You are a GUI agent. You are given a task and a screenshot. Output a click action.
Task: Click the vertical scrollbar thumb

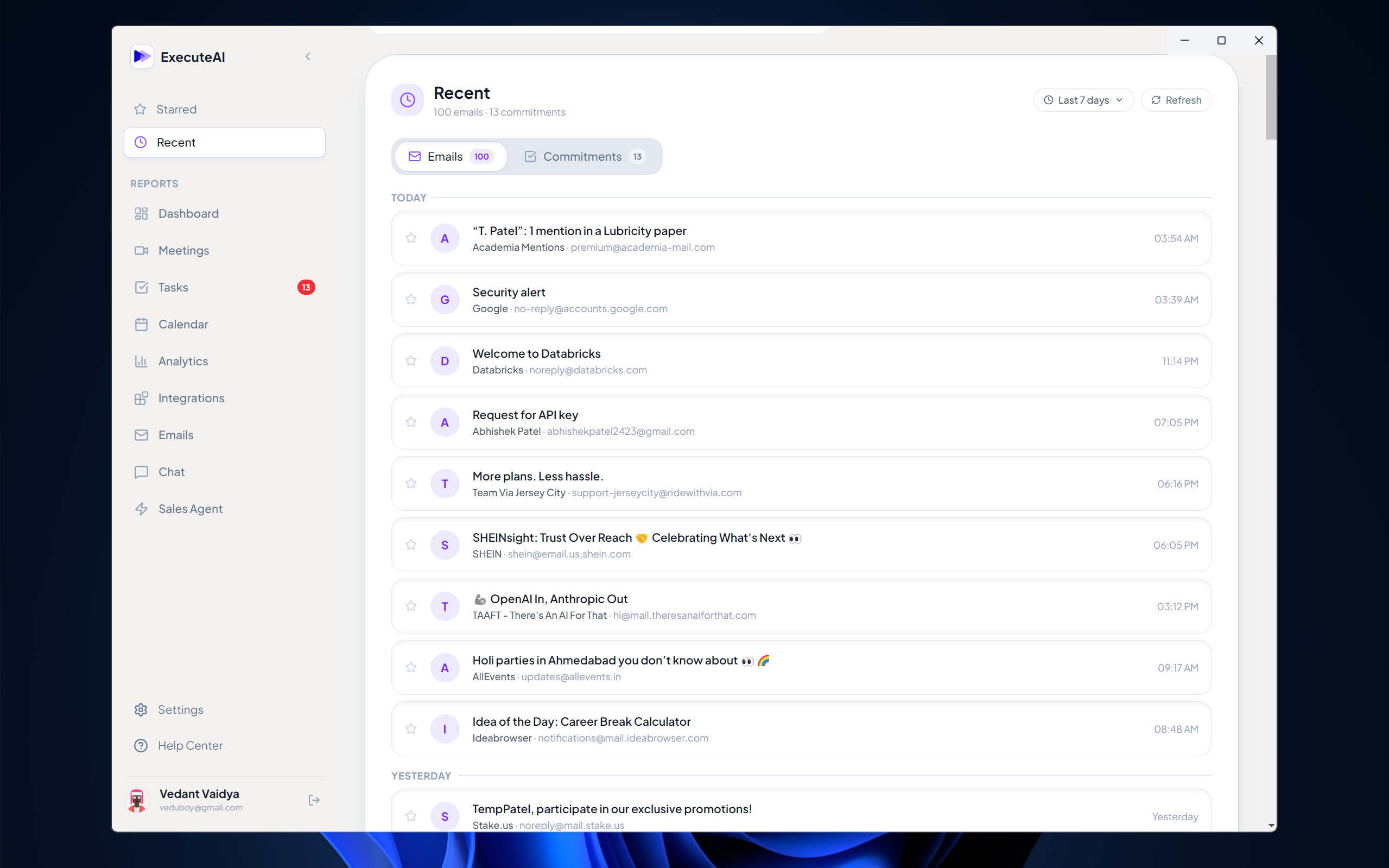[1271, 97]
